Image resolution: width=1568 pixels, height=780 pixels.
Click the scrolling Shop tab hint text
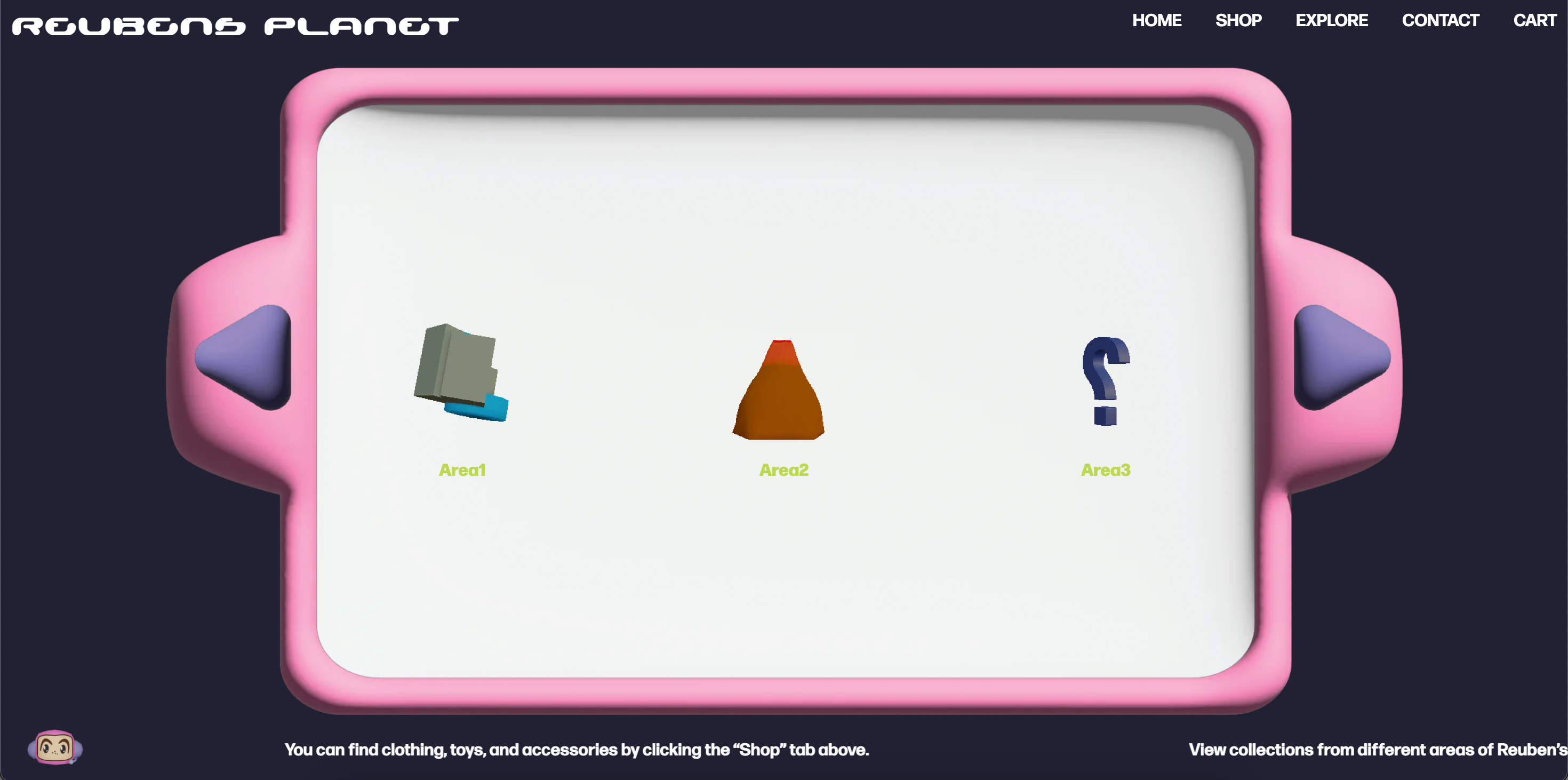(x=577, y=750)
